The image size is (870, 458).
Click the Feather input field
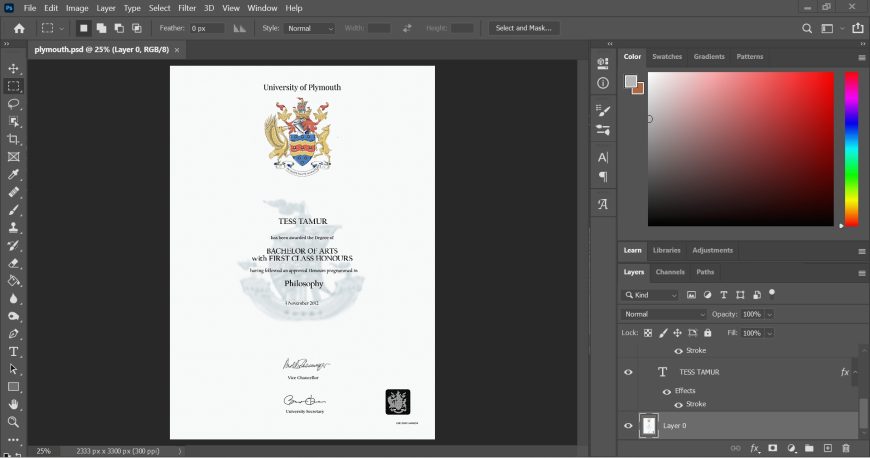coord(206,28)
